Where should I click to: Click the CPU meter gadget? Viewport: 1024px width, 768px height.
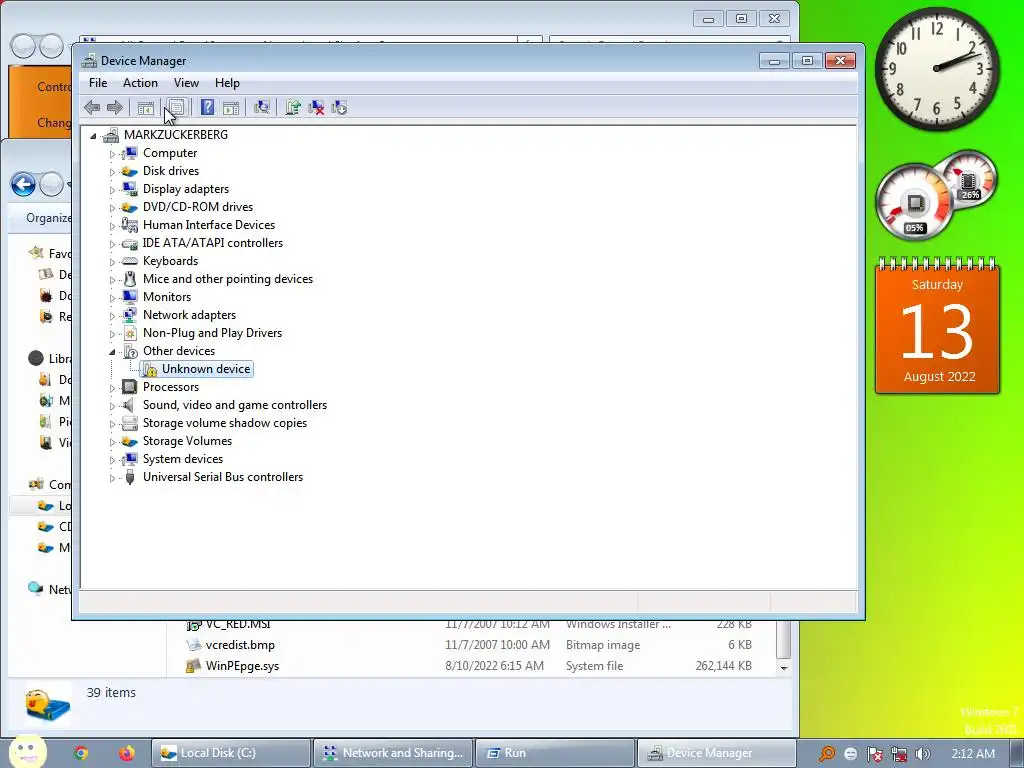point(915,203)
